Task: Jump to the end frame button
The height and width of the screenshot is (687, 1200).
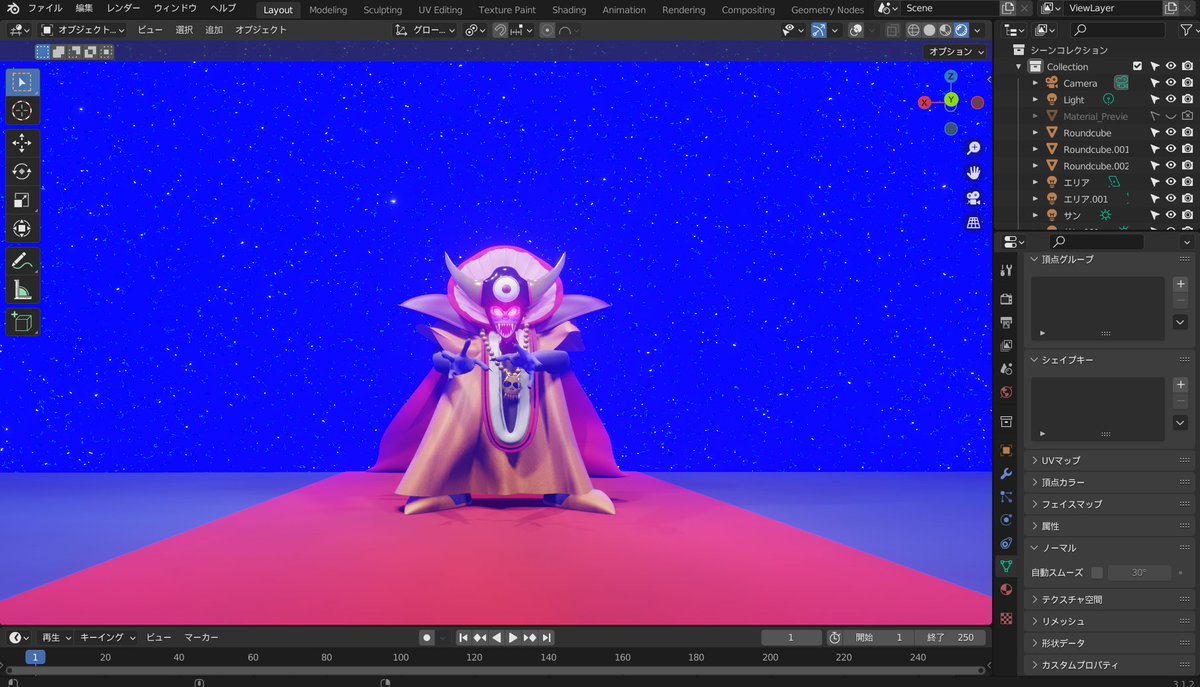Action: point(547,637)
